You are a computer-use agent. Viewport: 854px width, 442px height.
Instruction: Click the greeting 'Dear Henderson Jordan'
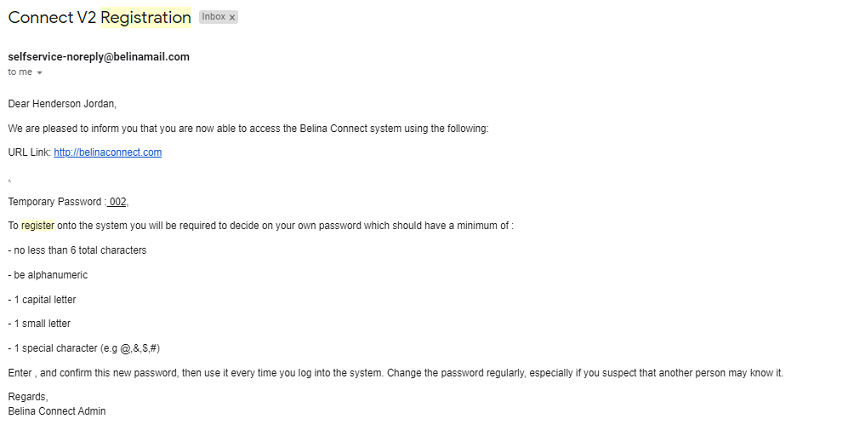(x=62, y=103)
